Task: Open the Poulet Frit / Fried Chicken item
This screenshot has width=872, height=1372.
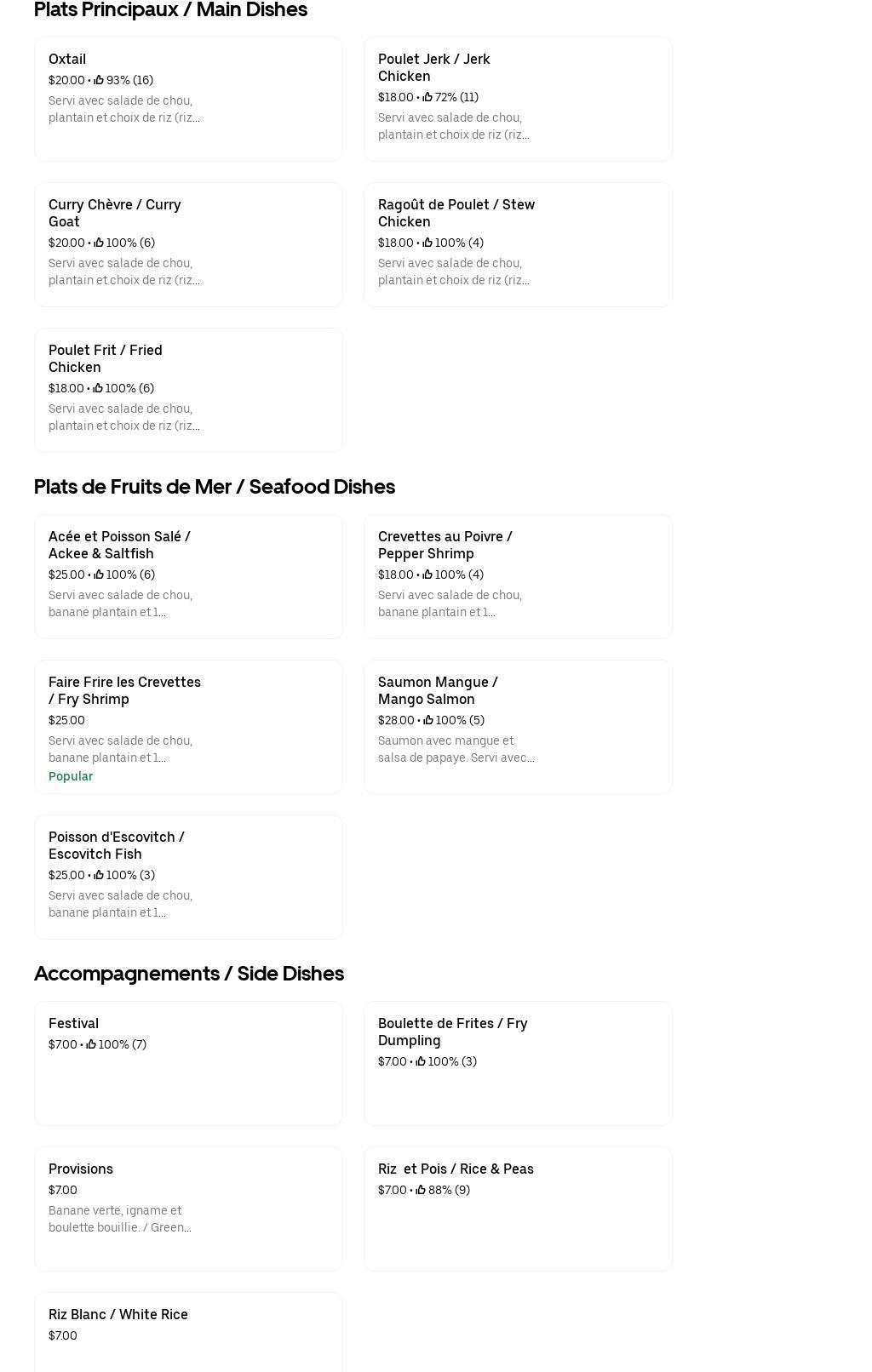Action: [x=105, y=358]
